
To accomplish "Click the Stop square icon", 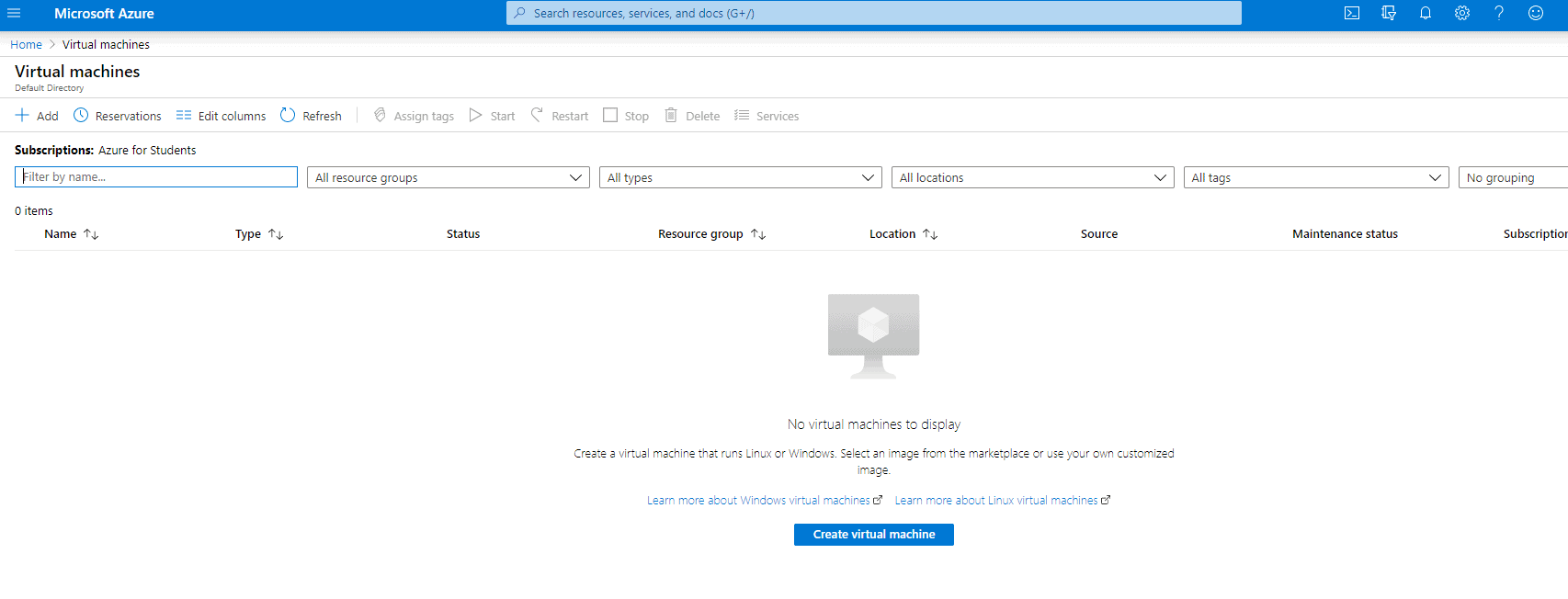I will [x=610, y=115].
